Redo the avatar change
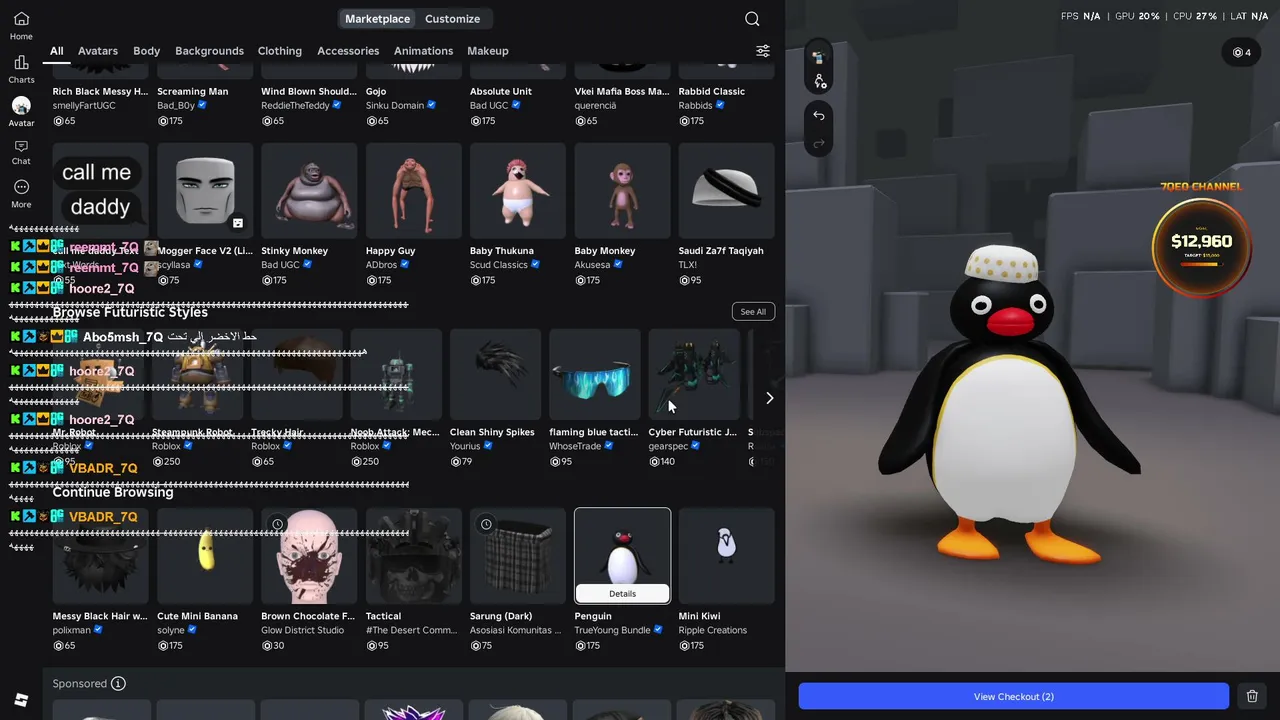Image resolution: width=1280 pixels, height=720 pixels. pyautogui.click(x=819, y=144)
